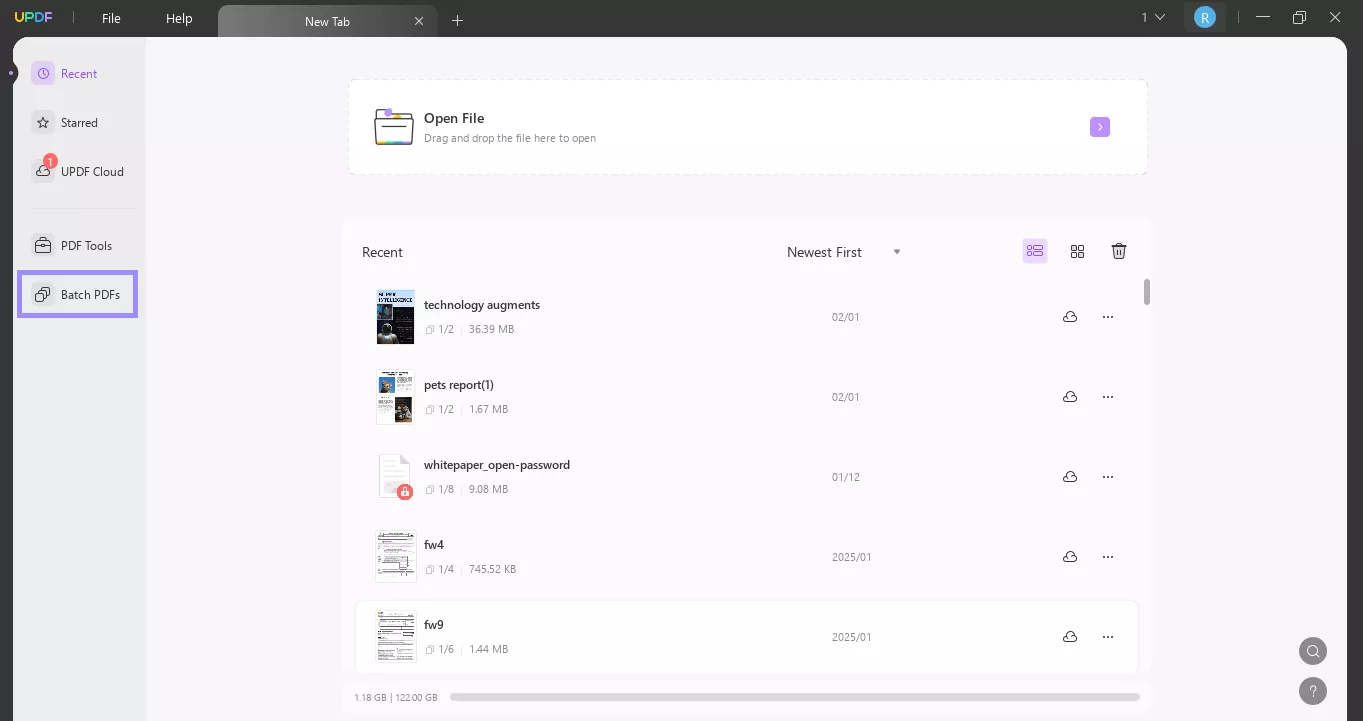The height and width of the screenshot is (721, 1363).
Task: Upload pets report(1) to cloud
Action: coord(1070,397)
